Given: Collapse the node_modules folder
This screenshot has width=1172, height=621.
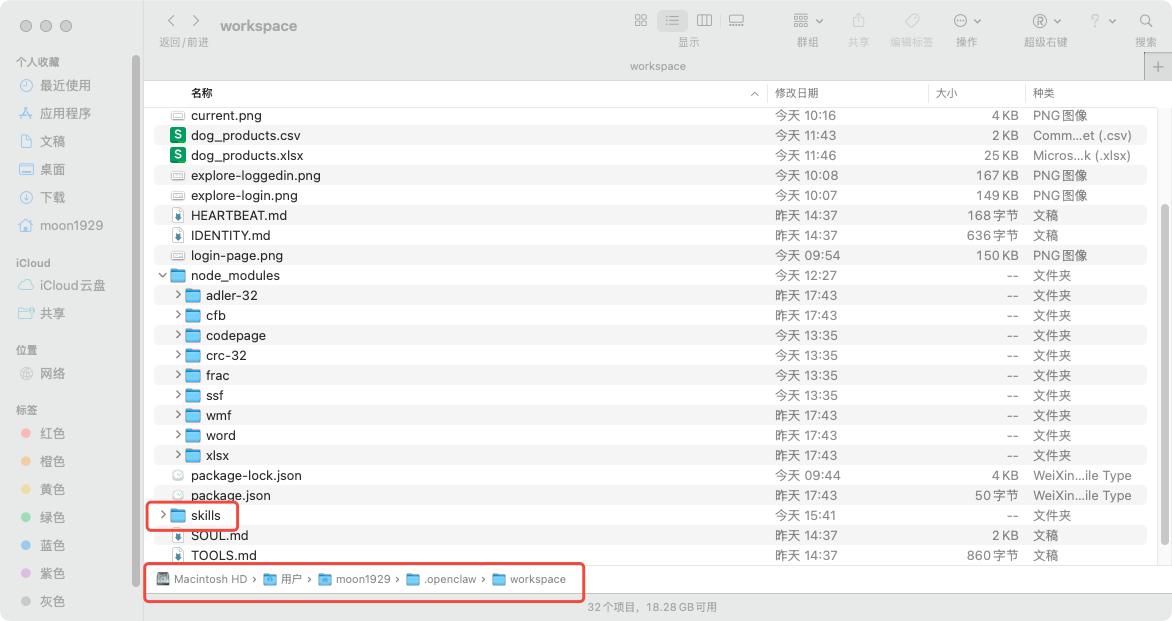Looking at the screenshot, I should click(163, 275).
